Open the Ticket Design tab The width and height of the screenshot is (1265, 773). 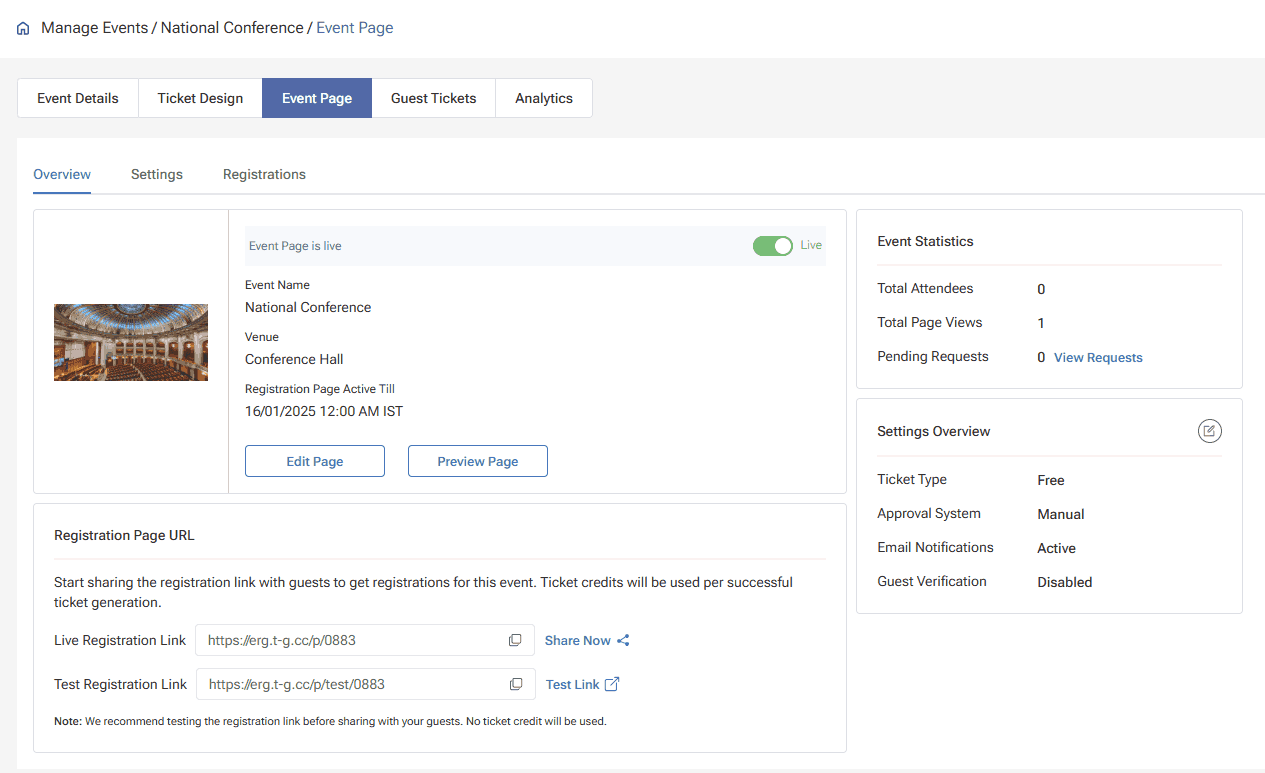[x=200, y=98]
